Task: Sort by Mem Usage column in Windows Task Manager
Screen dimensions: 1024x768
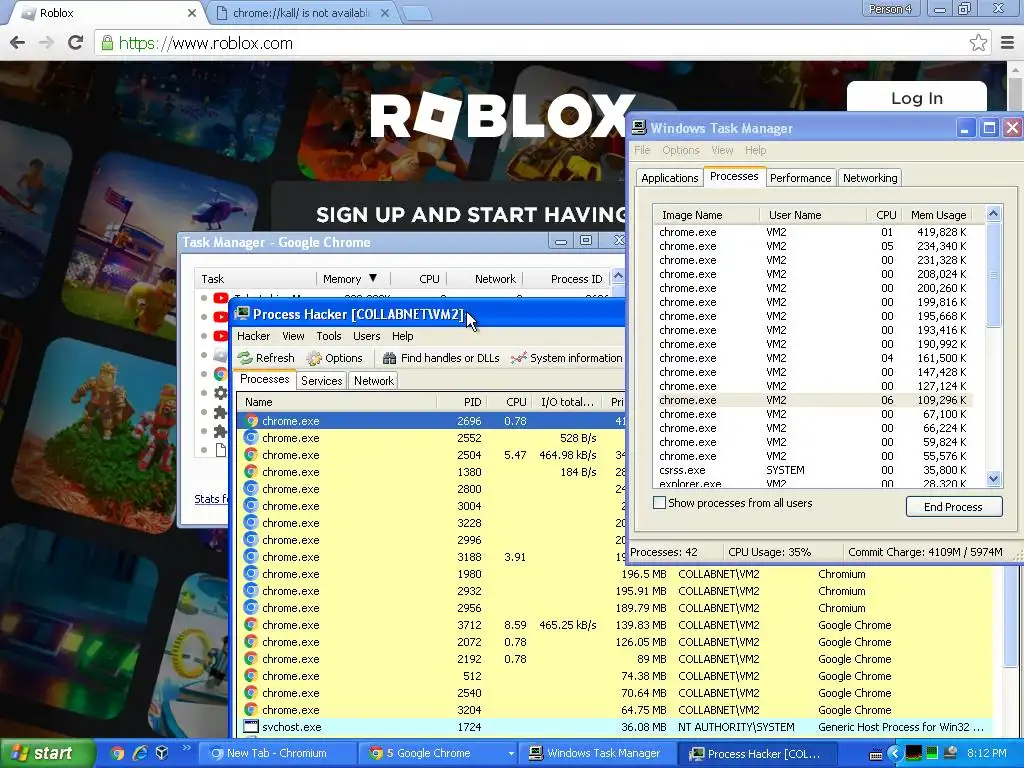Action: click(x=938, y=215)
